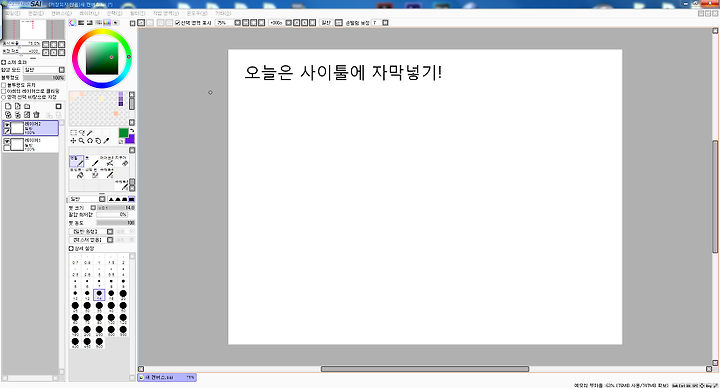Toggle the advanced settings expander box

click(x=71, y=248)
